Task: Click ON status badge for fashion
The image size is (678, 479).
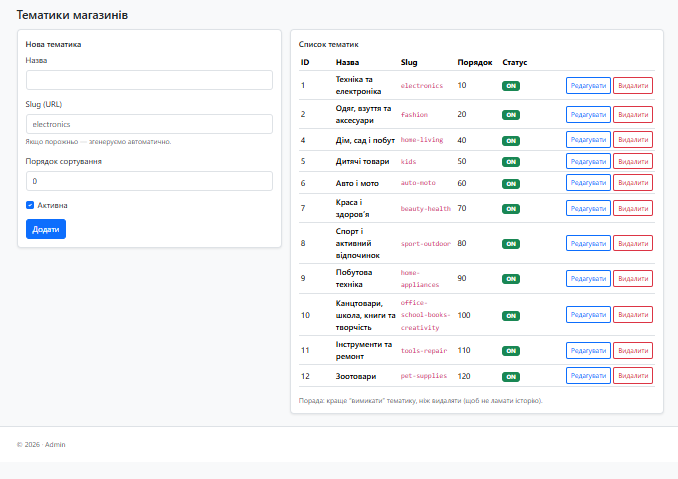Action: 511,115
